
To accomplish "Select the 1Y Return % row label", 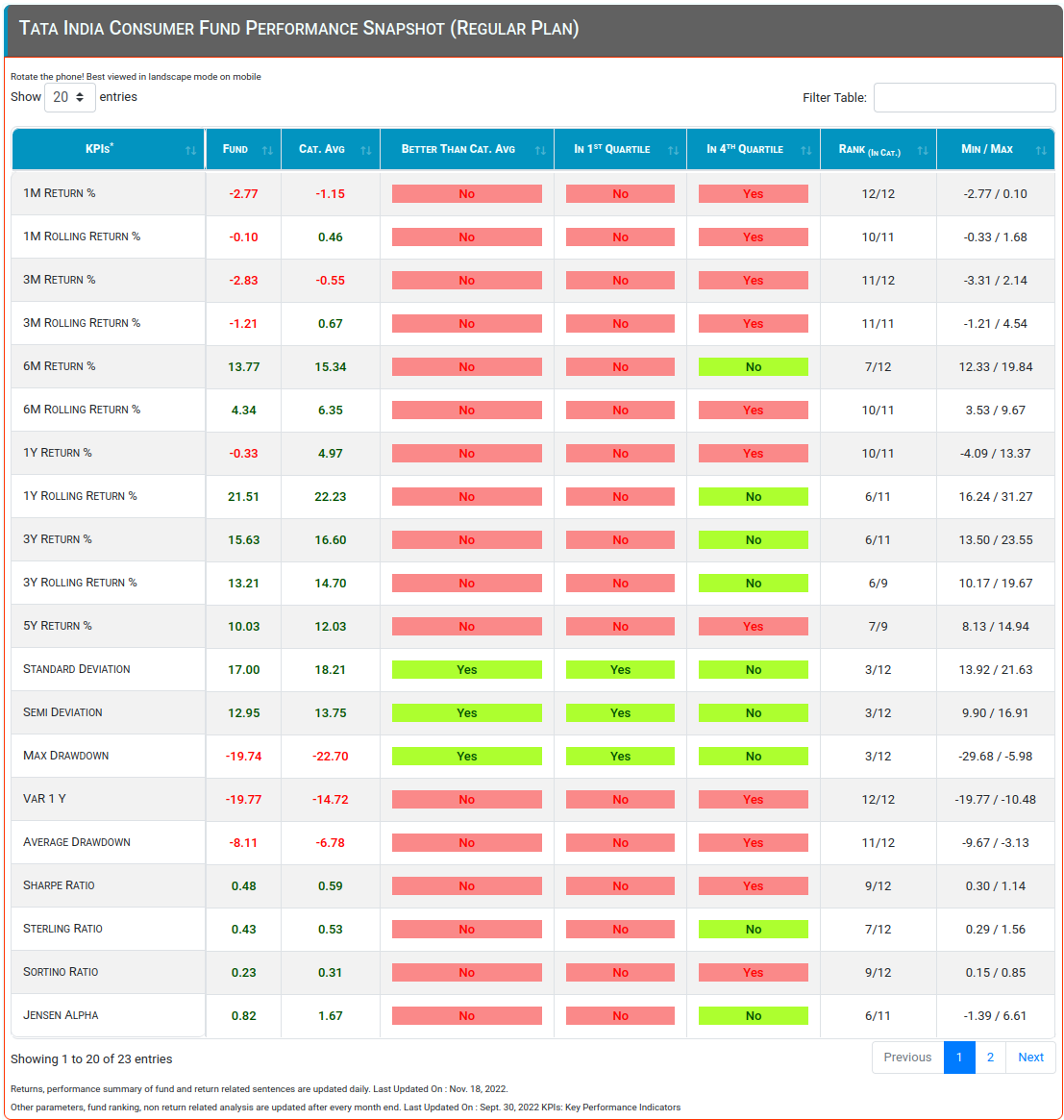I will tap(57, 453).
